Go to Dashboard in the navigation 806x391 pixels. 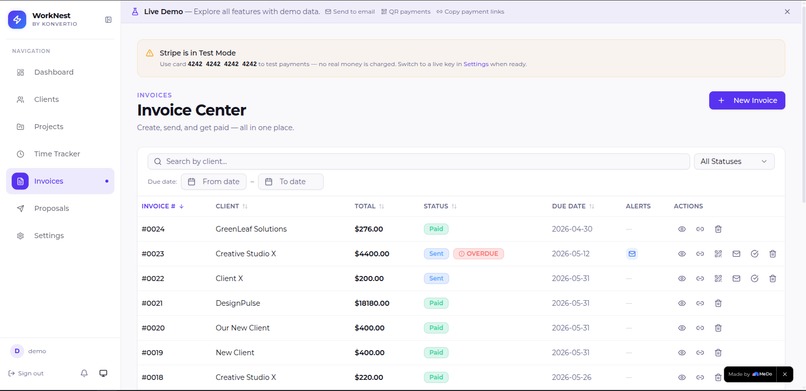(60, 72)
